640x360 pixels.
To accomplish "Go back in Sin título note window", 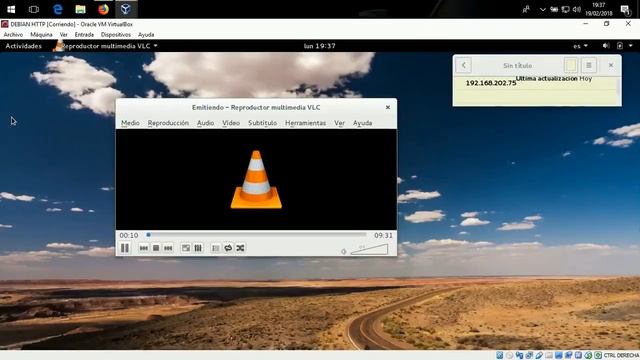I will coord(464,65).
